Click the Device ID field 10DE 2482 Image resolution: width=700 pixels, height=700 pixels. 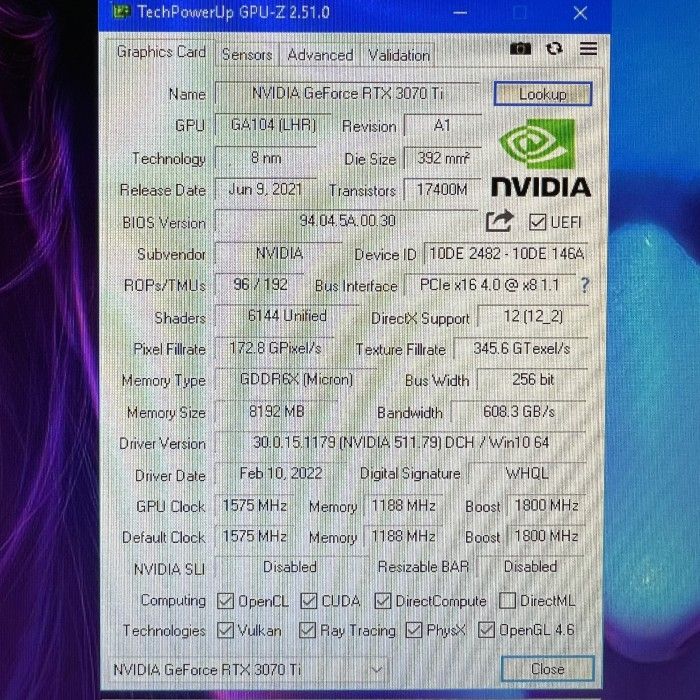click(x=506, y=254)
